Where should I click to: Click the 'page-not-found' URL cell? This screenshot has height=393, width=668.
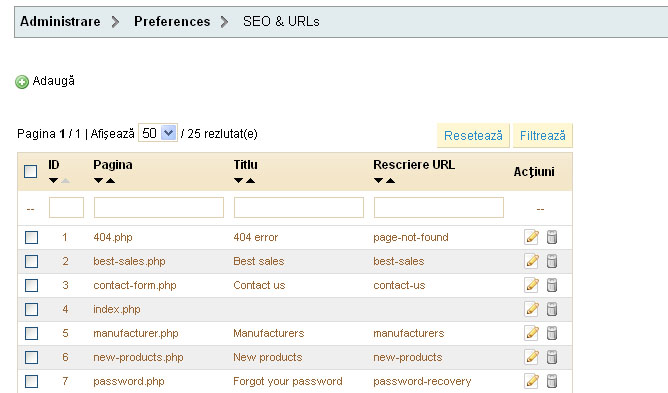[411, 237]
